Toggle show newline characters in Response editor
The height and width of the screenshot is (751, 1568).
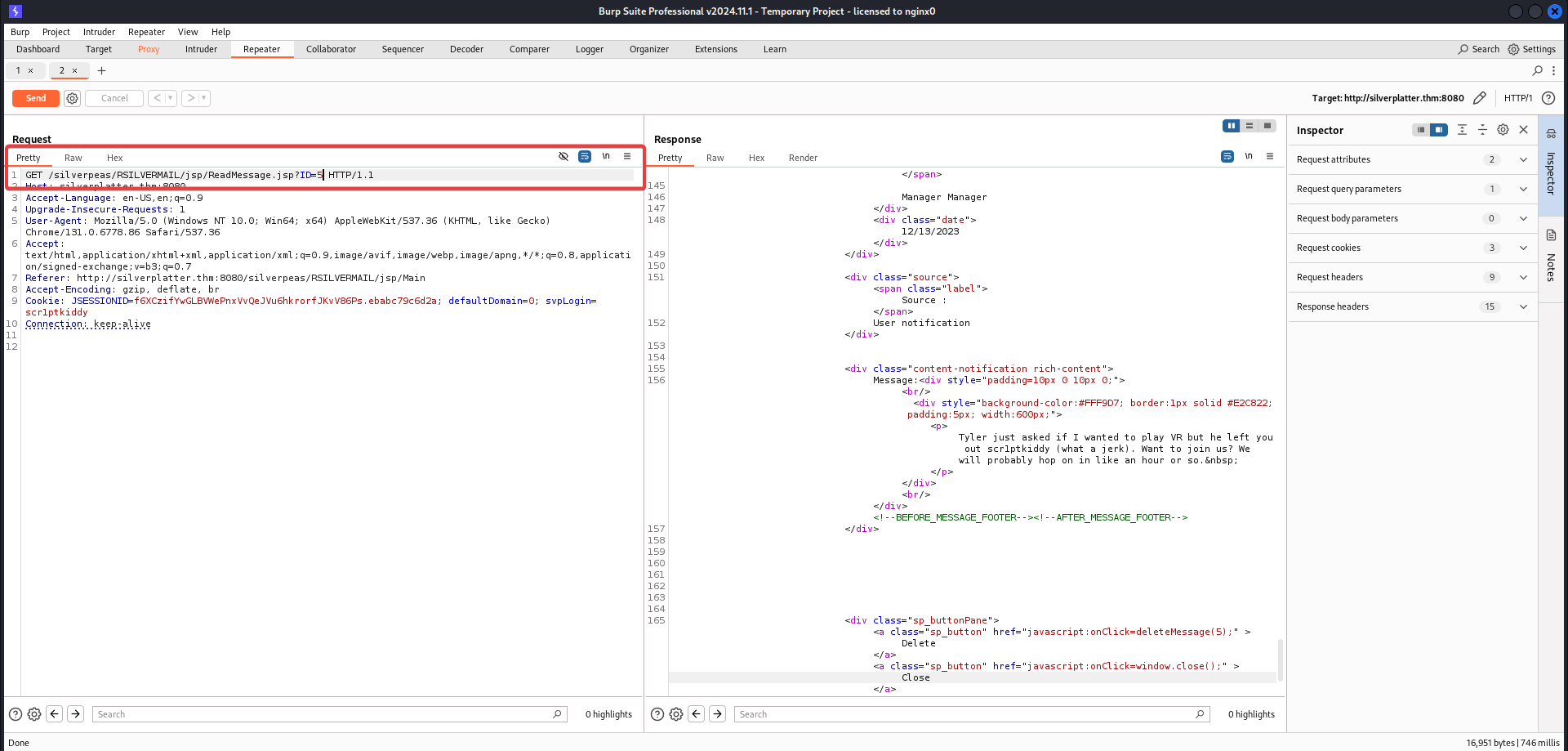tap(1249, 156)
